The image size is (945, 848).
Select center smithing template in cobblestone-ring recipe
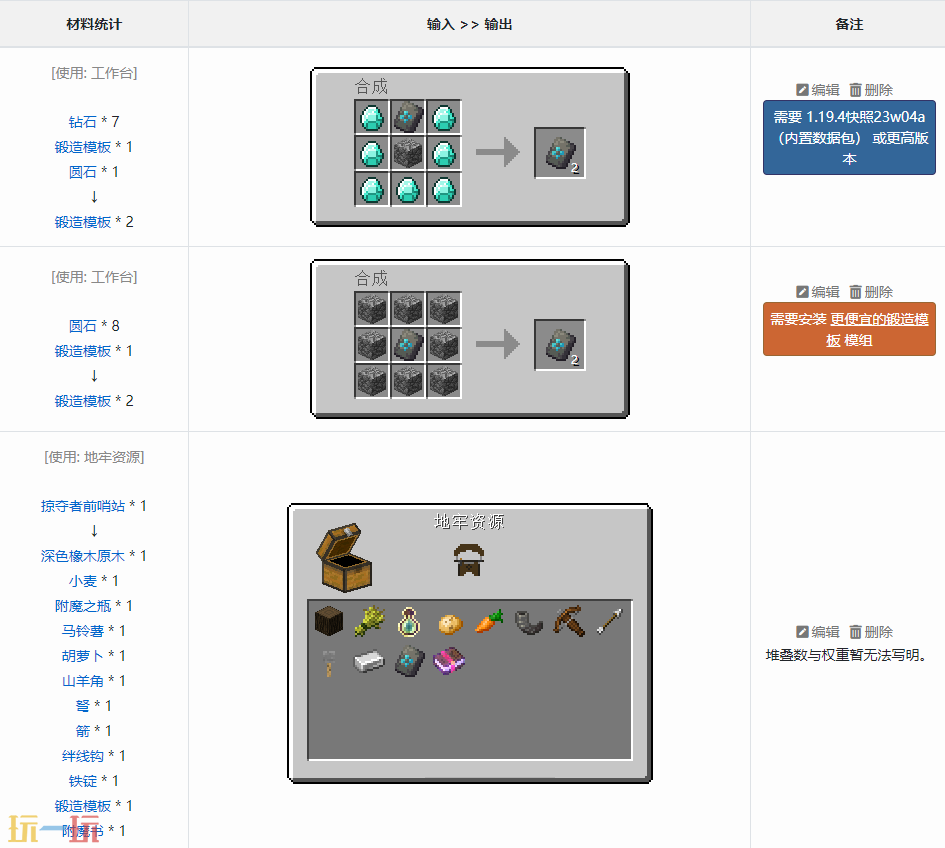408,346
